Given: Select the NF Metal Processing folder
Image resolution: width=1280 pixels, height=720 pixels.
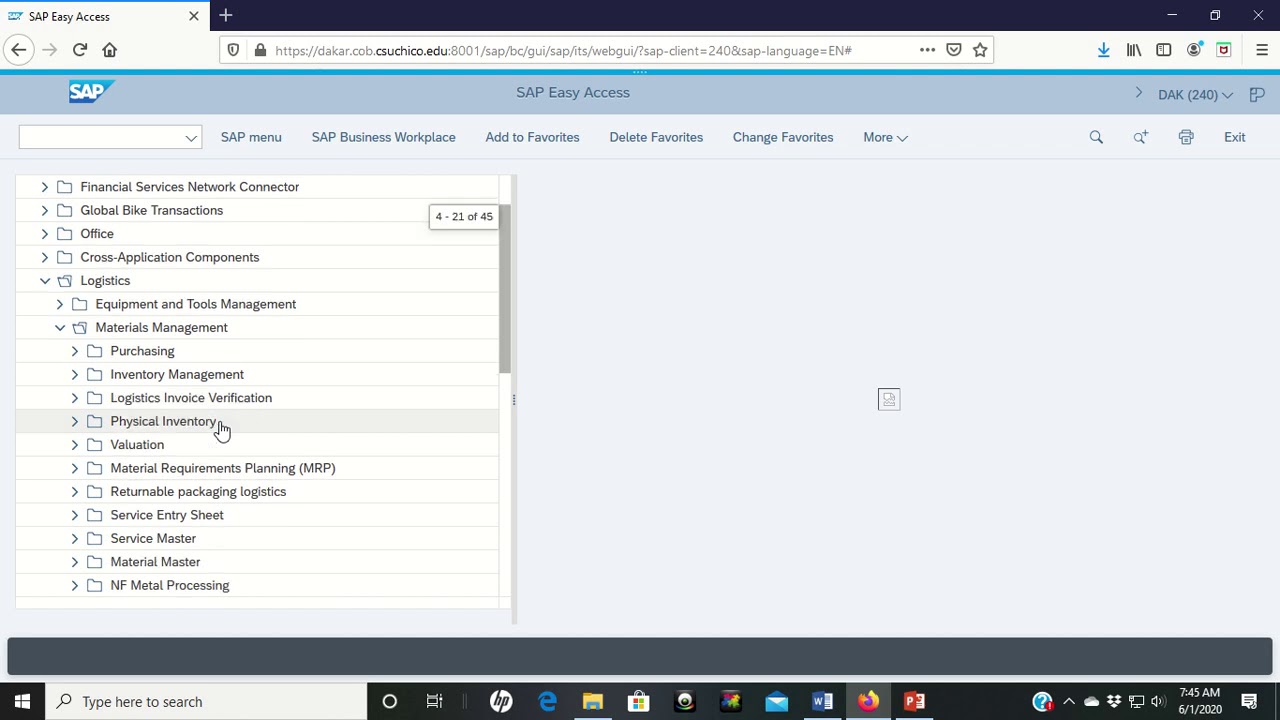Looking at the screenshot, I should coord(170,586).
